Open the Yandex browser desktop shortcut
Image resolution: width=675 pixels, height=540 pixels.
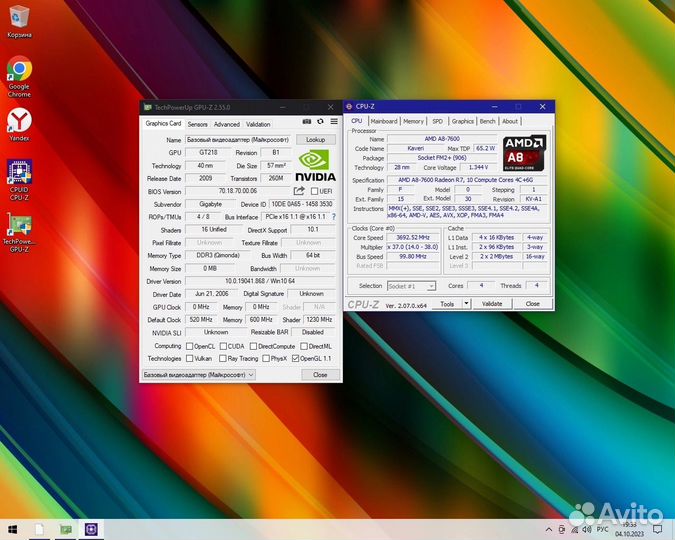pos(19,124)
